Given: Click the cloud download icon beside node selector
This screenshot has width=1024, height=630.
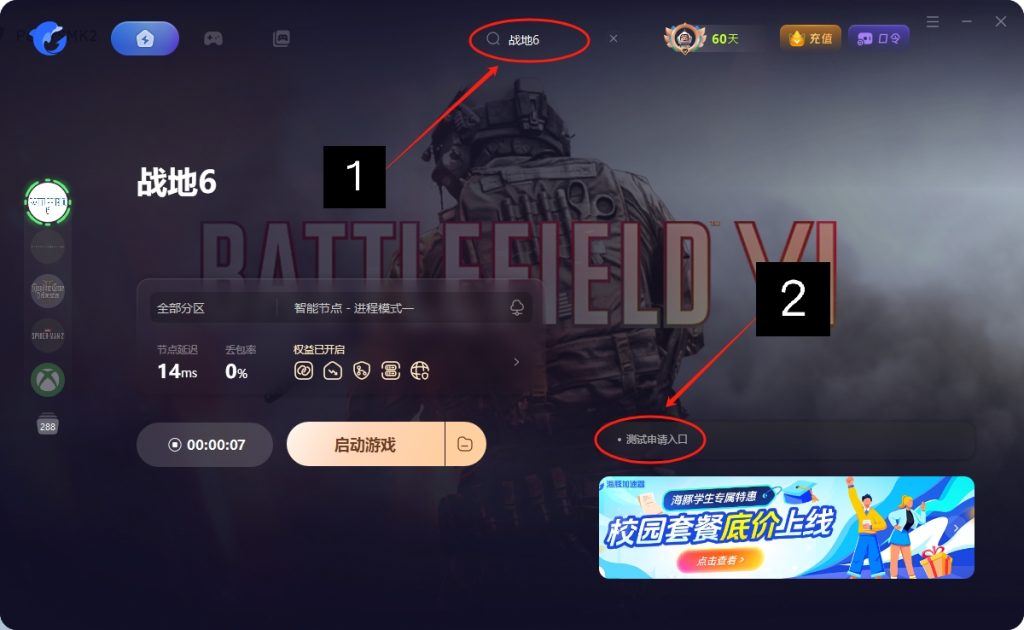Looking at the screenshot, I should pos(517,307).
